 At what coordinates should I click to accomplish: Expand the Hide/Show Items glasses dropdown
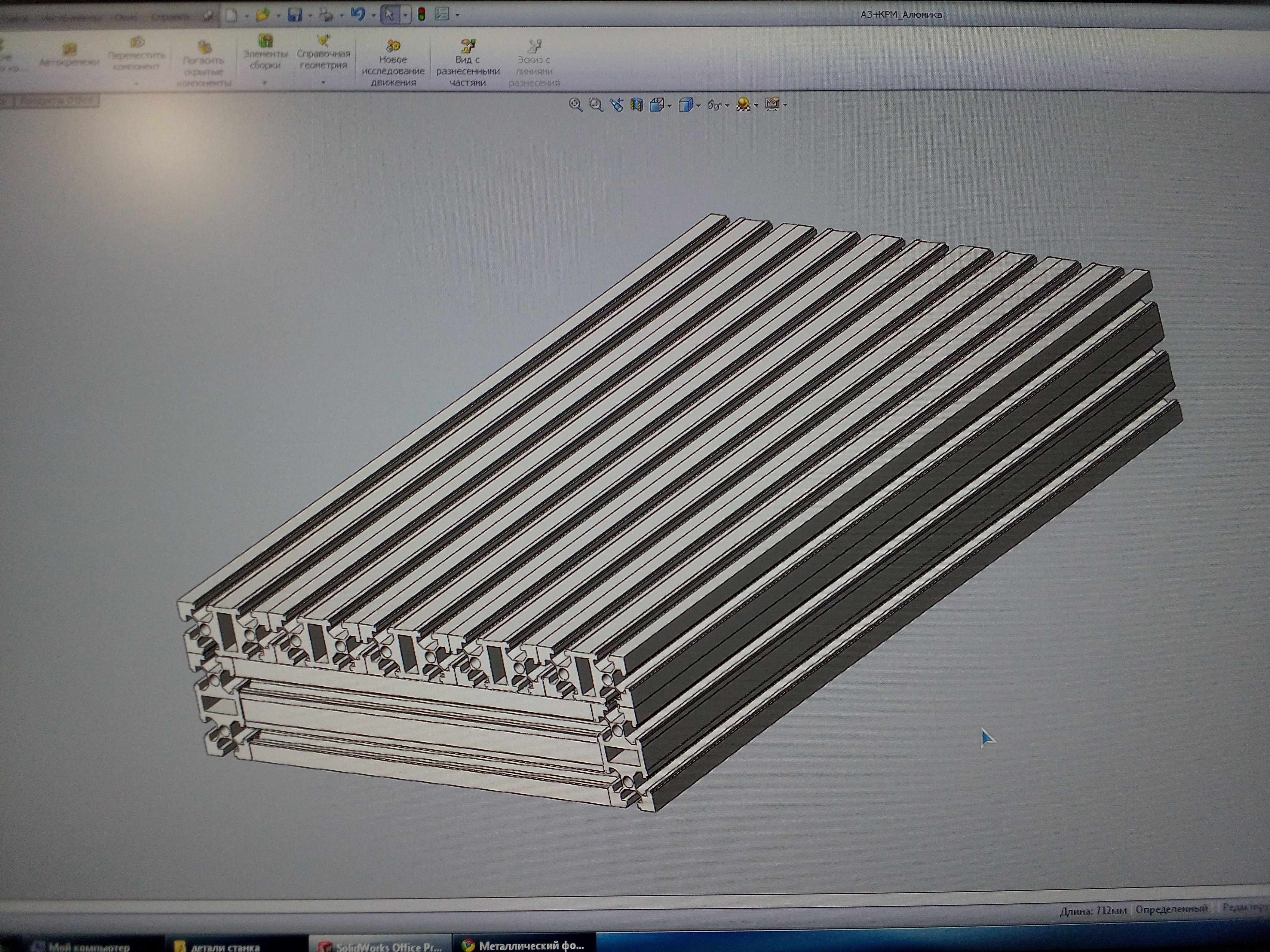point(727,105)
